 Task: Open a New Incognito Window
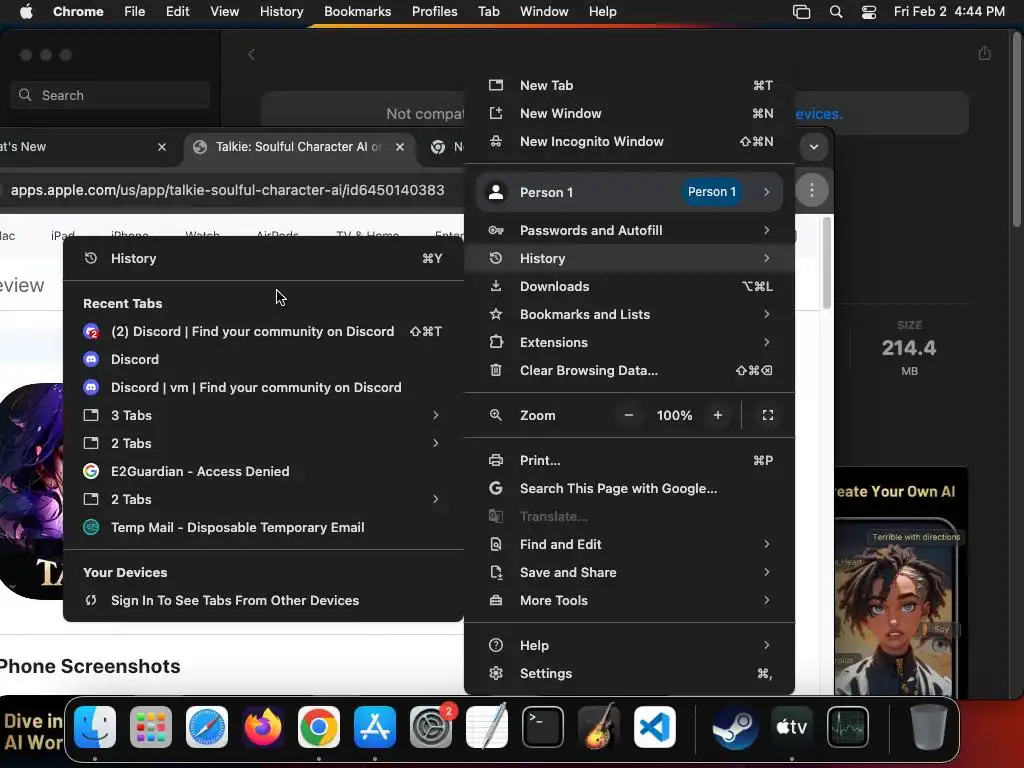click(630, 142)
